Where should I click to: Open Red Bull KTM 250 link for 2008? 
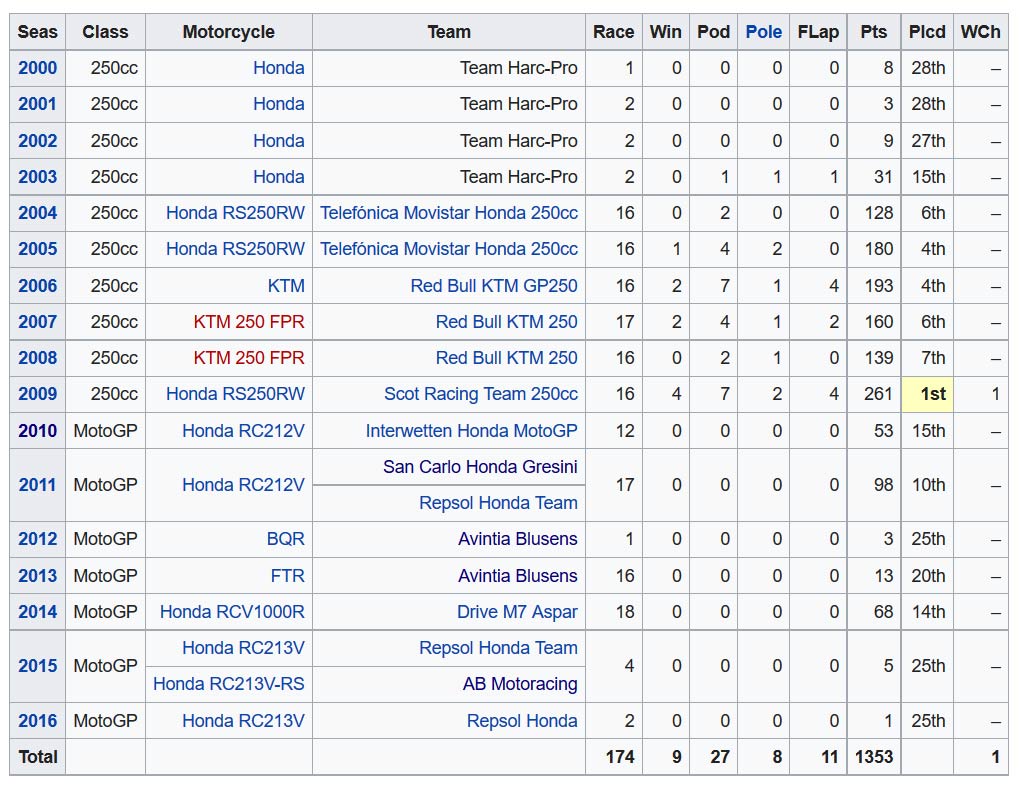(507, 358)
